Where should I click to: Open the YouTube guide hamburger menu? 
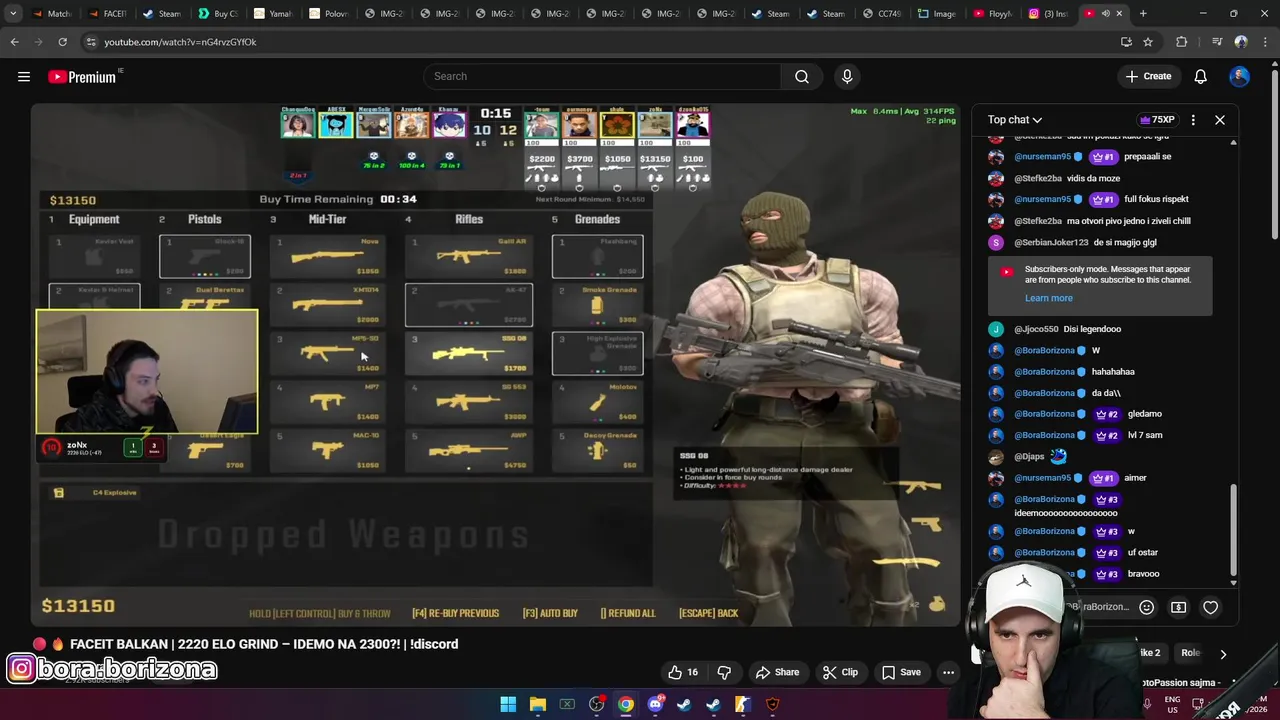click(x=24, y=77)
